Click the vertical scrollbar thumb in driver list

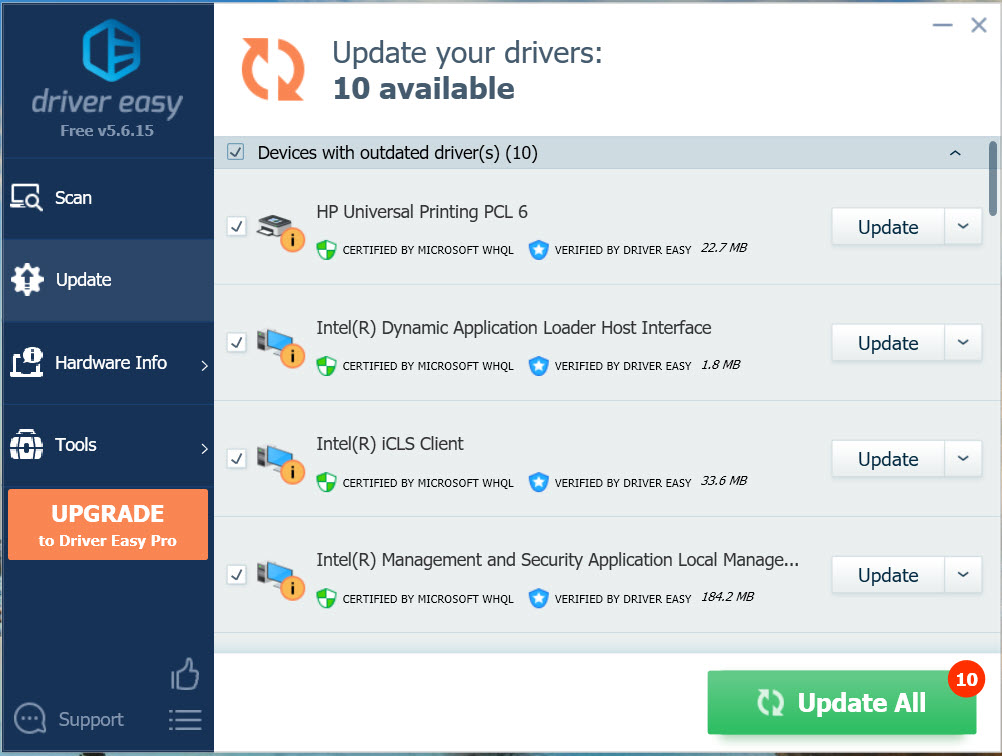(x=992, y=178)
